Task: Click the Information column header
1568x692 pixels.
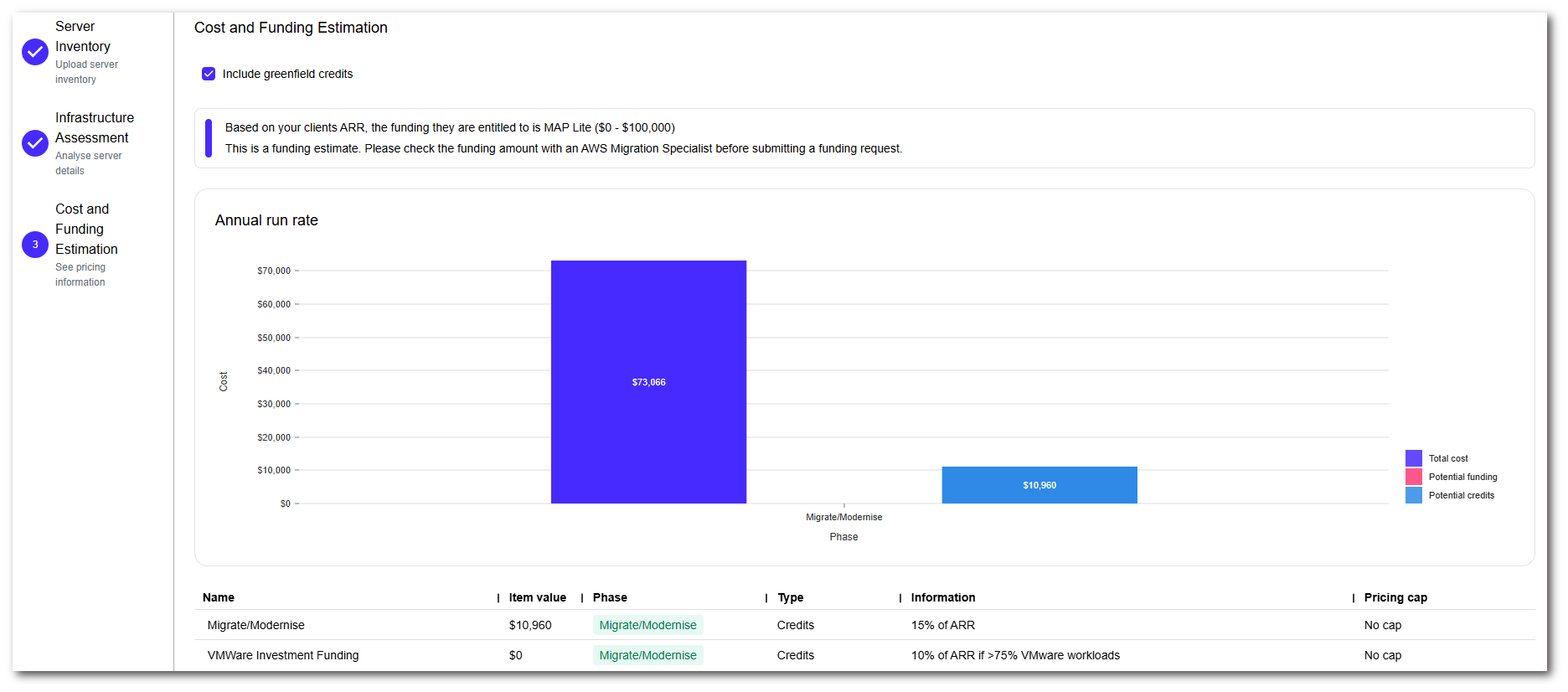Action: (942, 597)
